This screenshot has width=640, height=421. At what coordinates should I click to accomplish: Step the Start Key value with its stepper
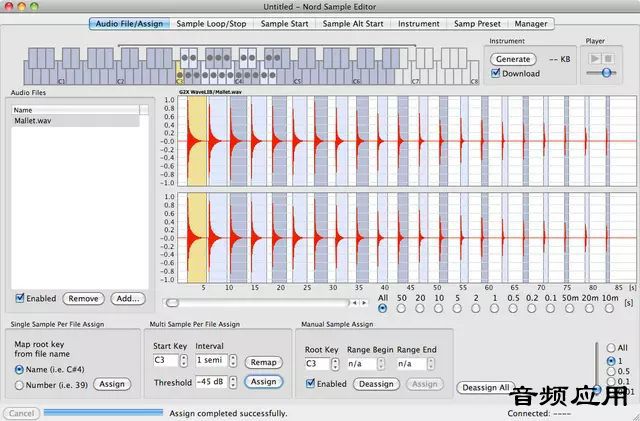click(184, 361)
